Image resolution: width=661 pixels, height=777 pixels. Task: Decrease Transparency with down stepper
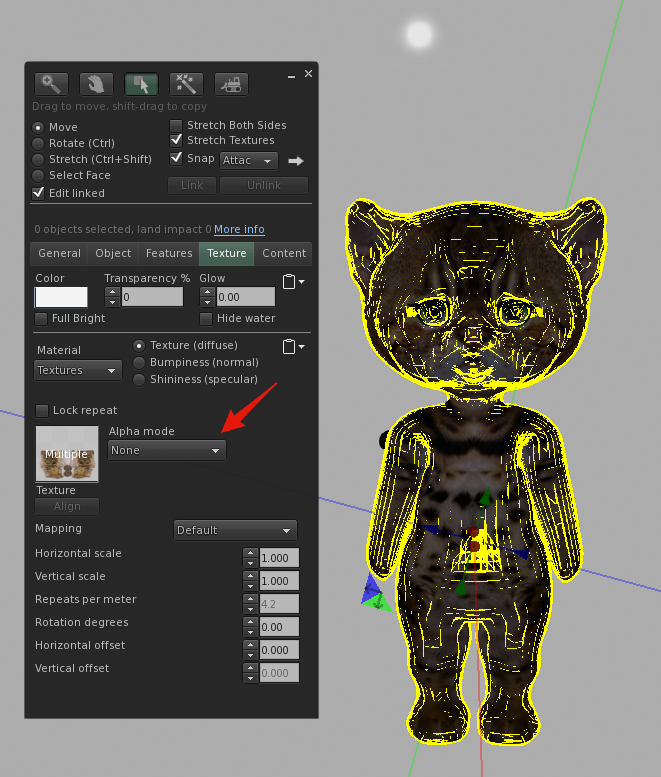click(x=112, y=302)
